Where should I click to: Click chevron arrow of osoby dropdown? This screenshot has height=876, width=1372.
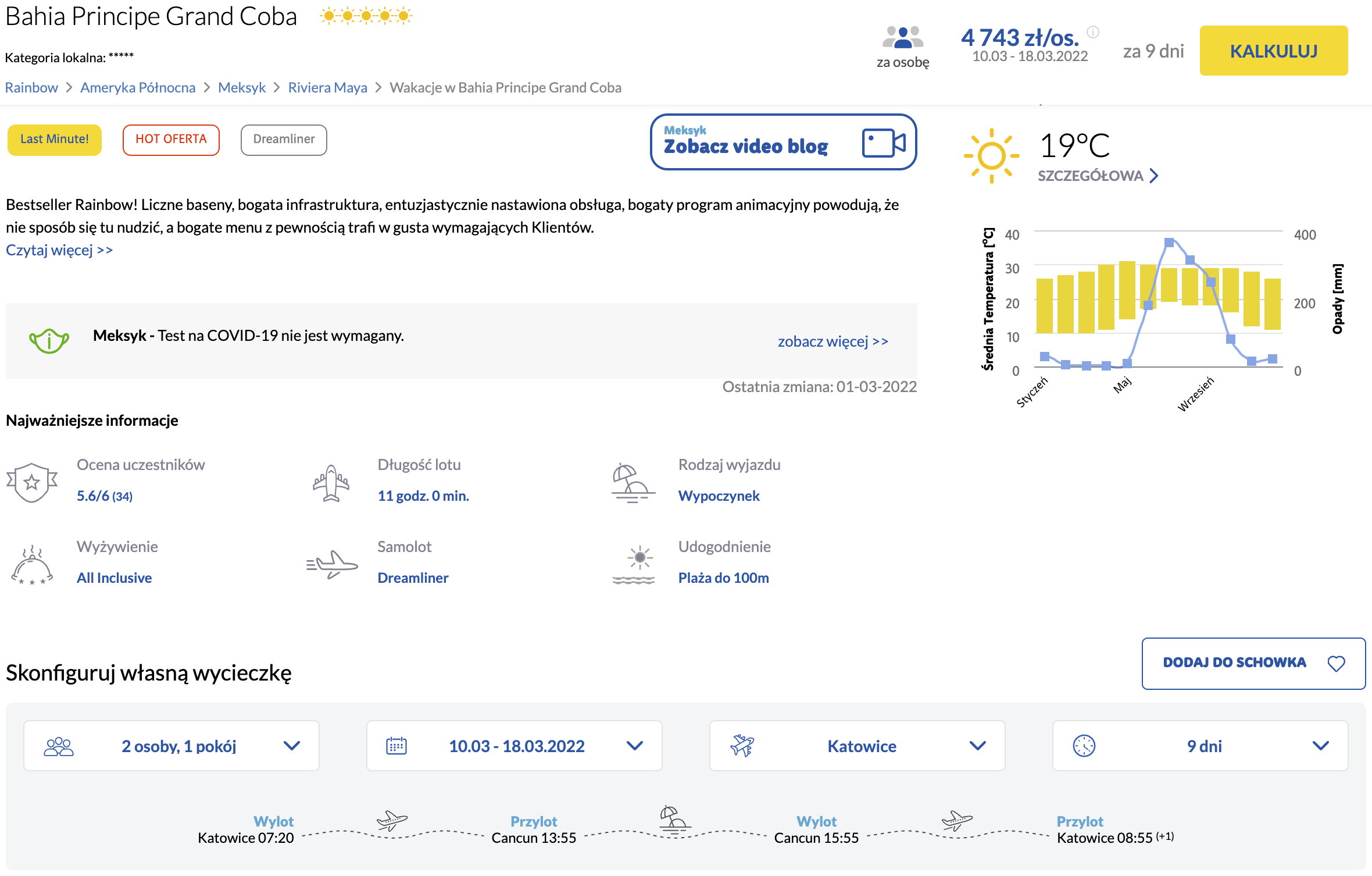292,746
